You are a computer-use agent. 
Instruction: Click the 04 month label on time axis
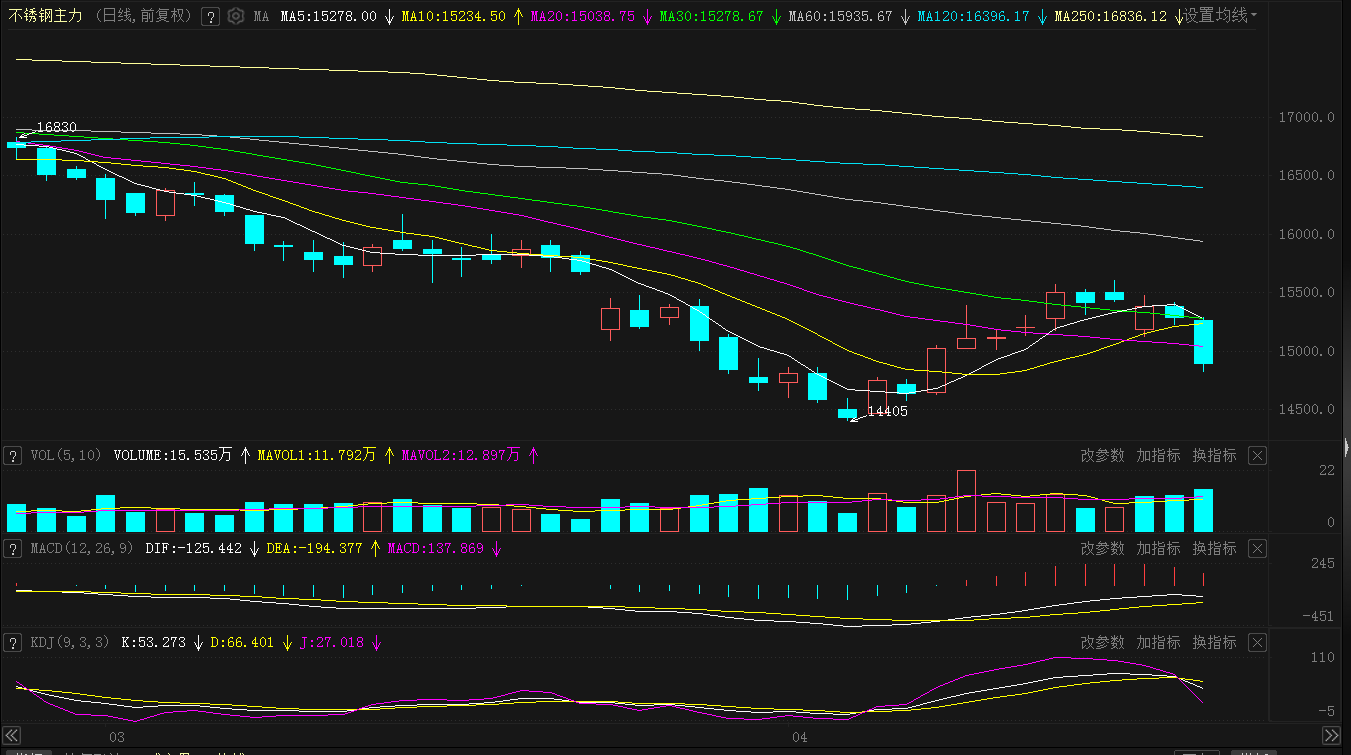[x=799, y=738]
